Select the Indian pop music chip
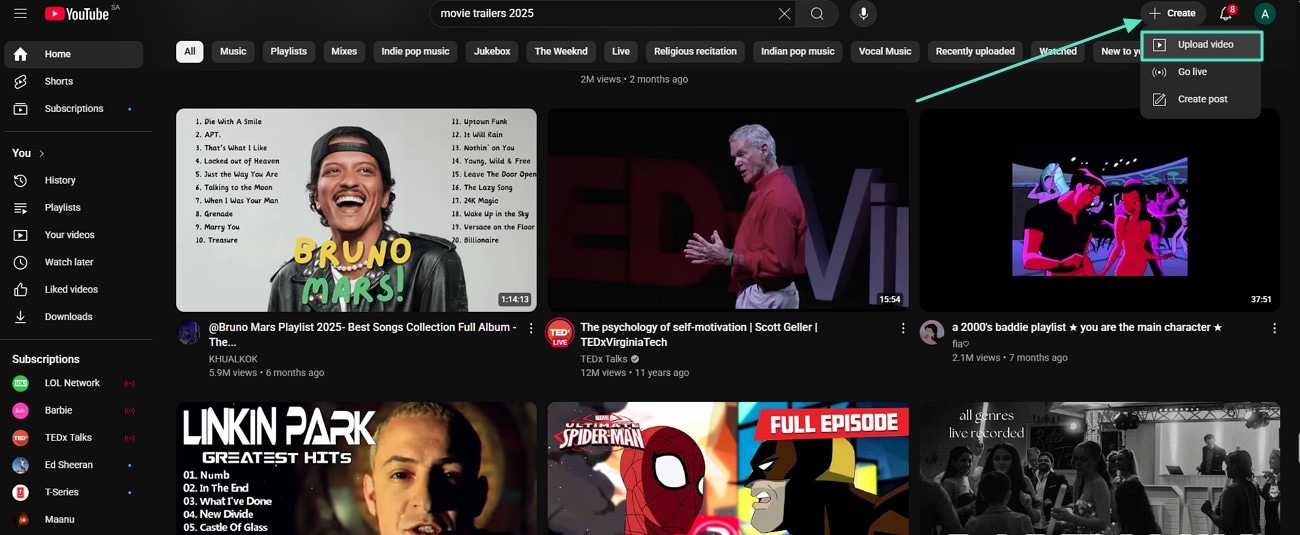 point(797,51)
